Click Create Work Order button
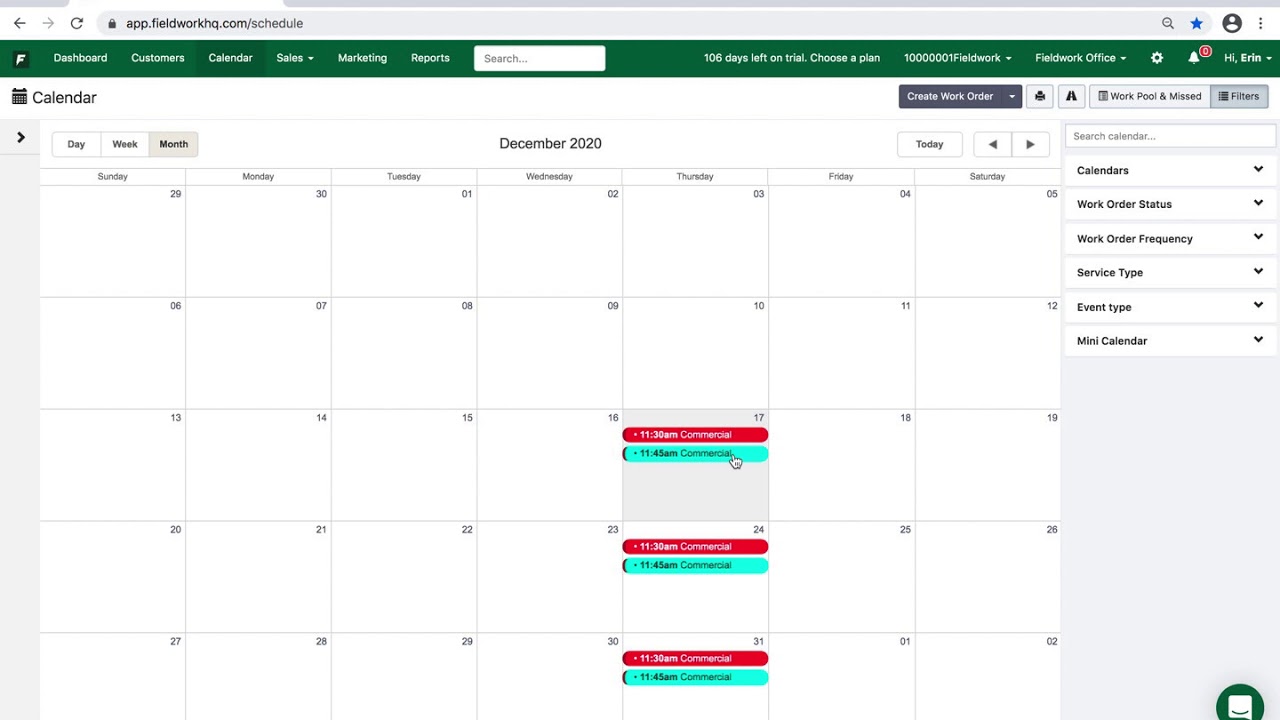This screenshot has width=1280, height=720. click(x=950, y=96)
